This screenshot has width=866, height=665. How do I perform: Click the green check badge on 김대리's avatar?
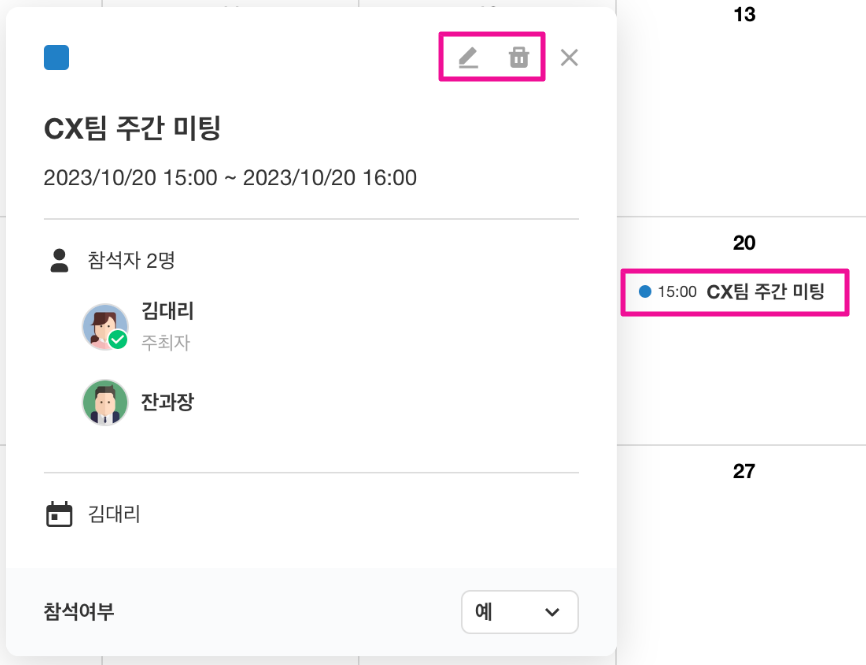(x=118, y=340)
